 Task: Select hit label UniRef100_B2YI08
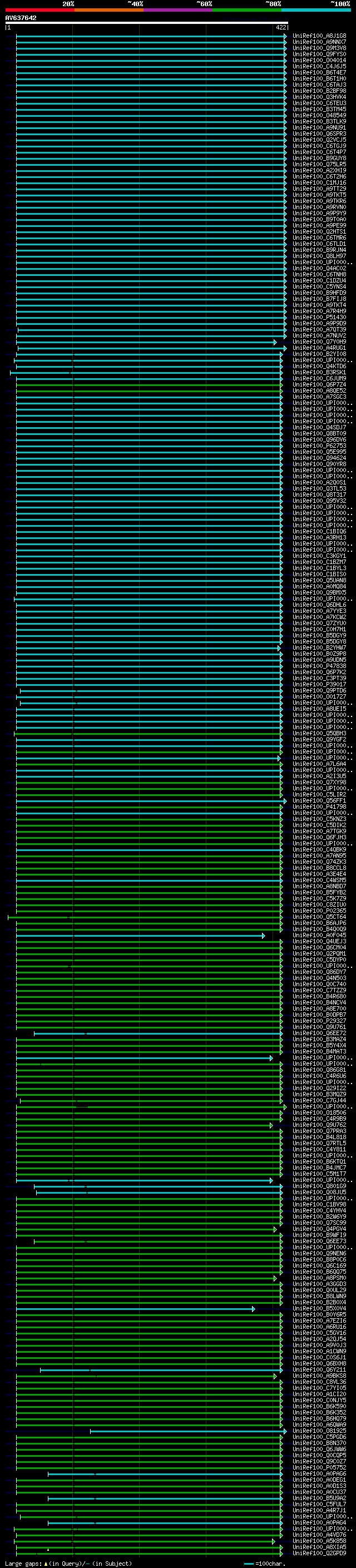(x=319, y=354)
